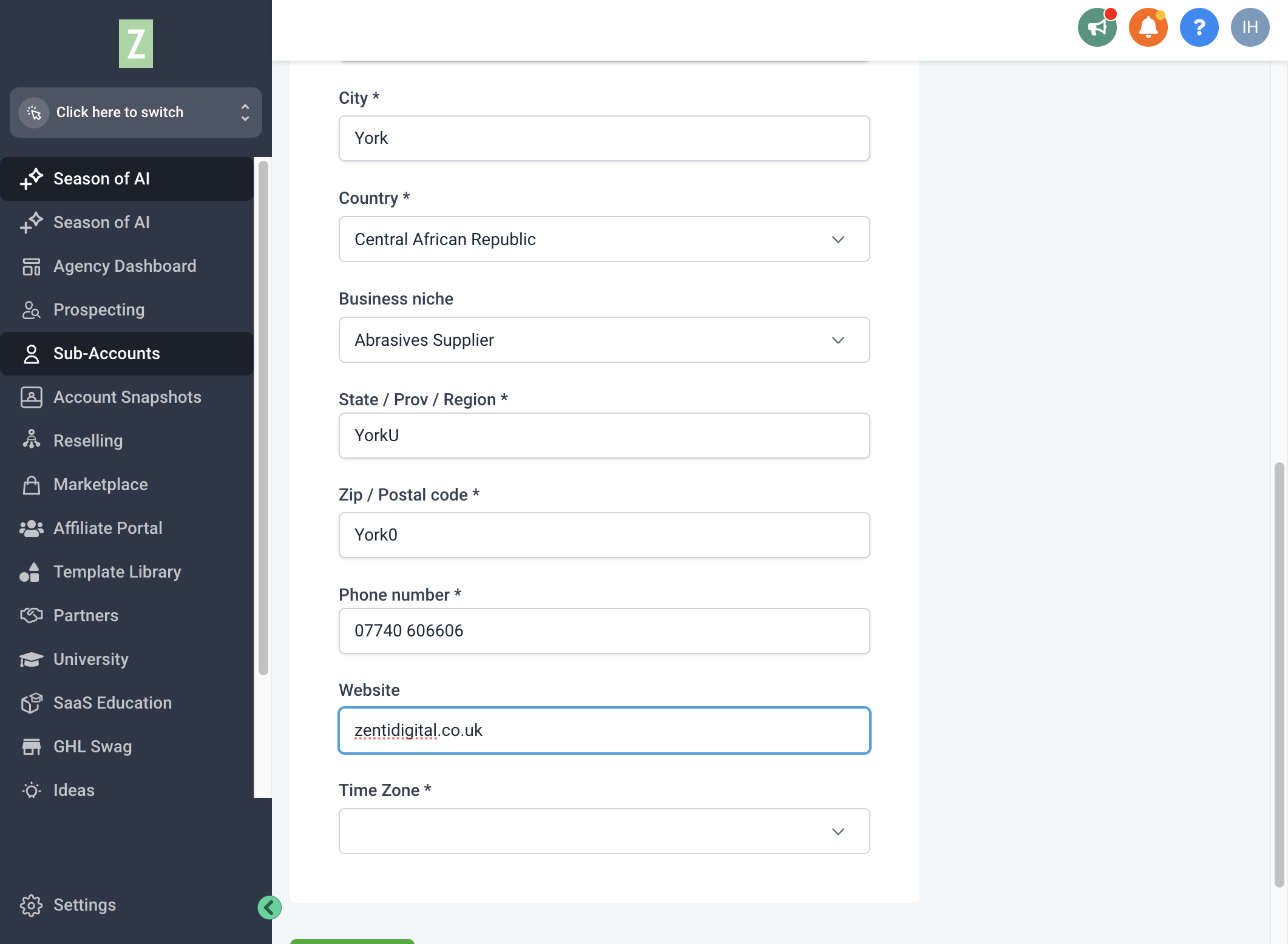Click the Affiliate Portal people icon
Image resolution: width=1288 pixels, height=944 pixels.
coord(31,528)
